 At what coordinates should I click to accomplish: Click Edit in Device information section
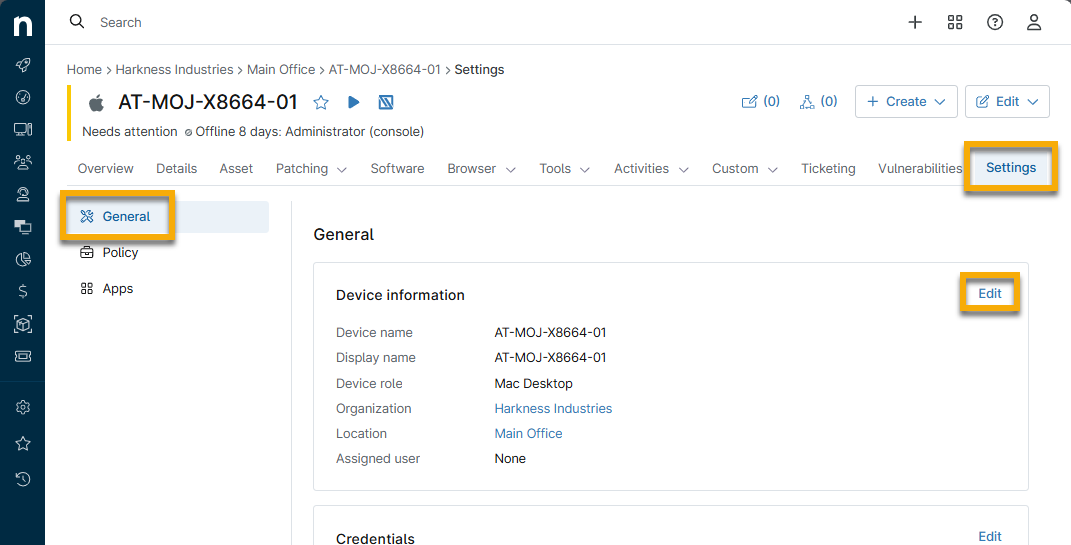(990, 294)
